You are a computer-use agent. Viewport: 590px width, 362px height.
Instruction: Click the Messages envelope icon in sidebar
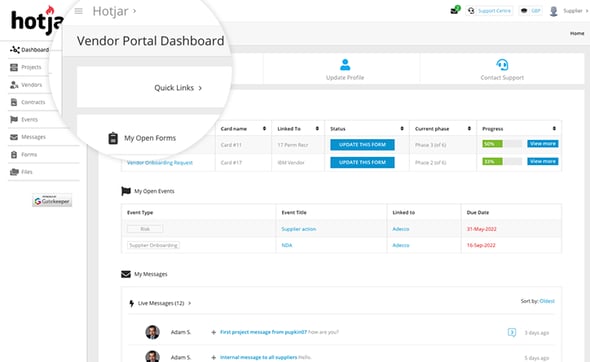(x=14, y=137)
